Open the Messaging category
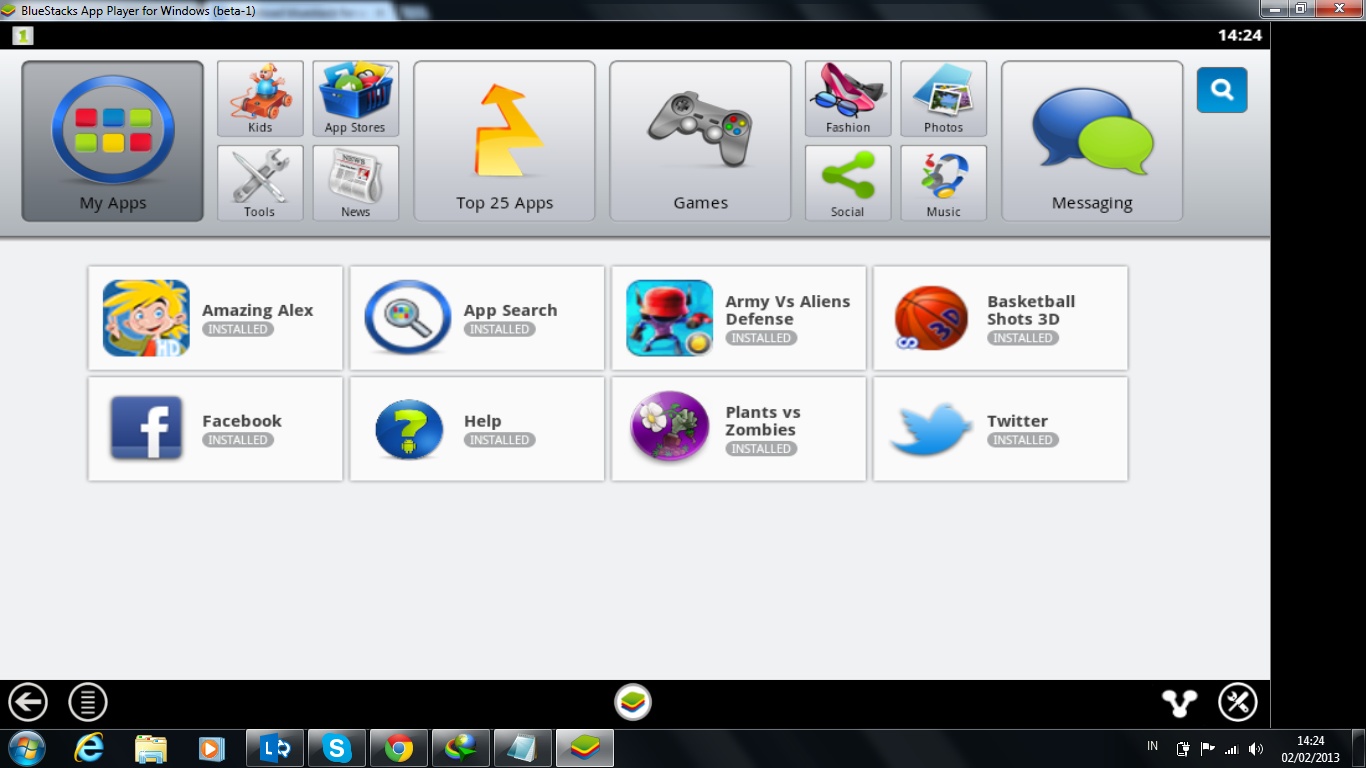 [x=1092, y=141]
